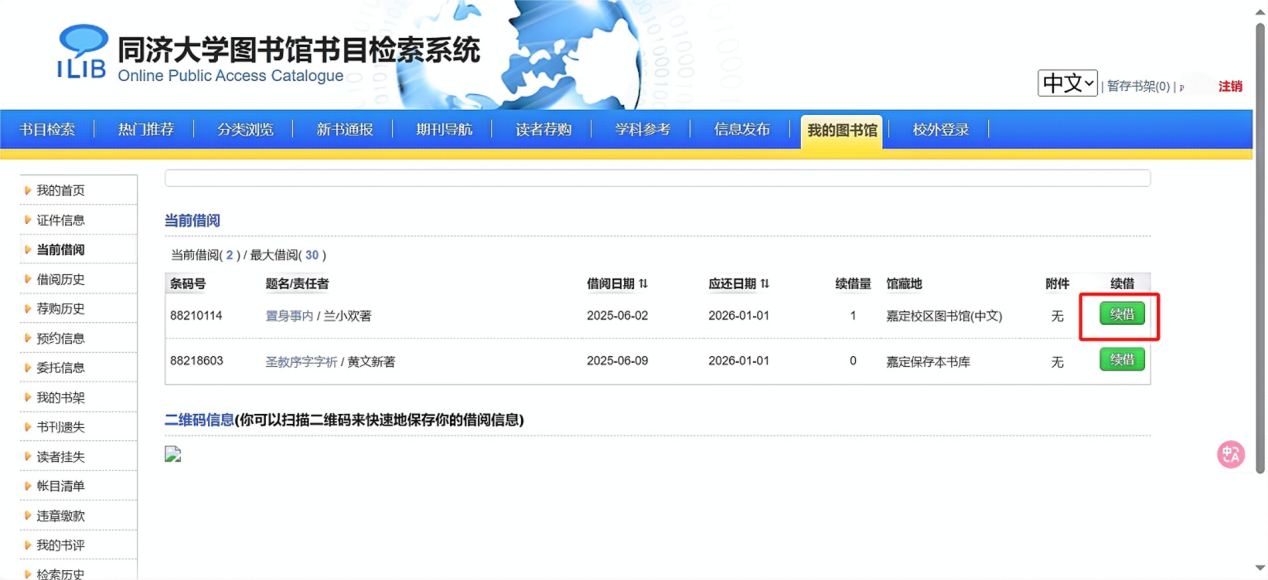Open 证件信息 in the sidebar
This screenshot has height=580, width=1268.
coord(61,220)
